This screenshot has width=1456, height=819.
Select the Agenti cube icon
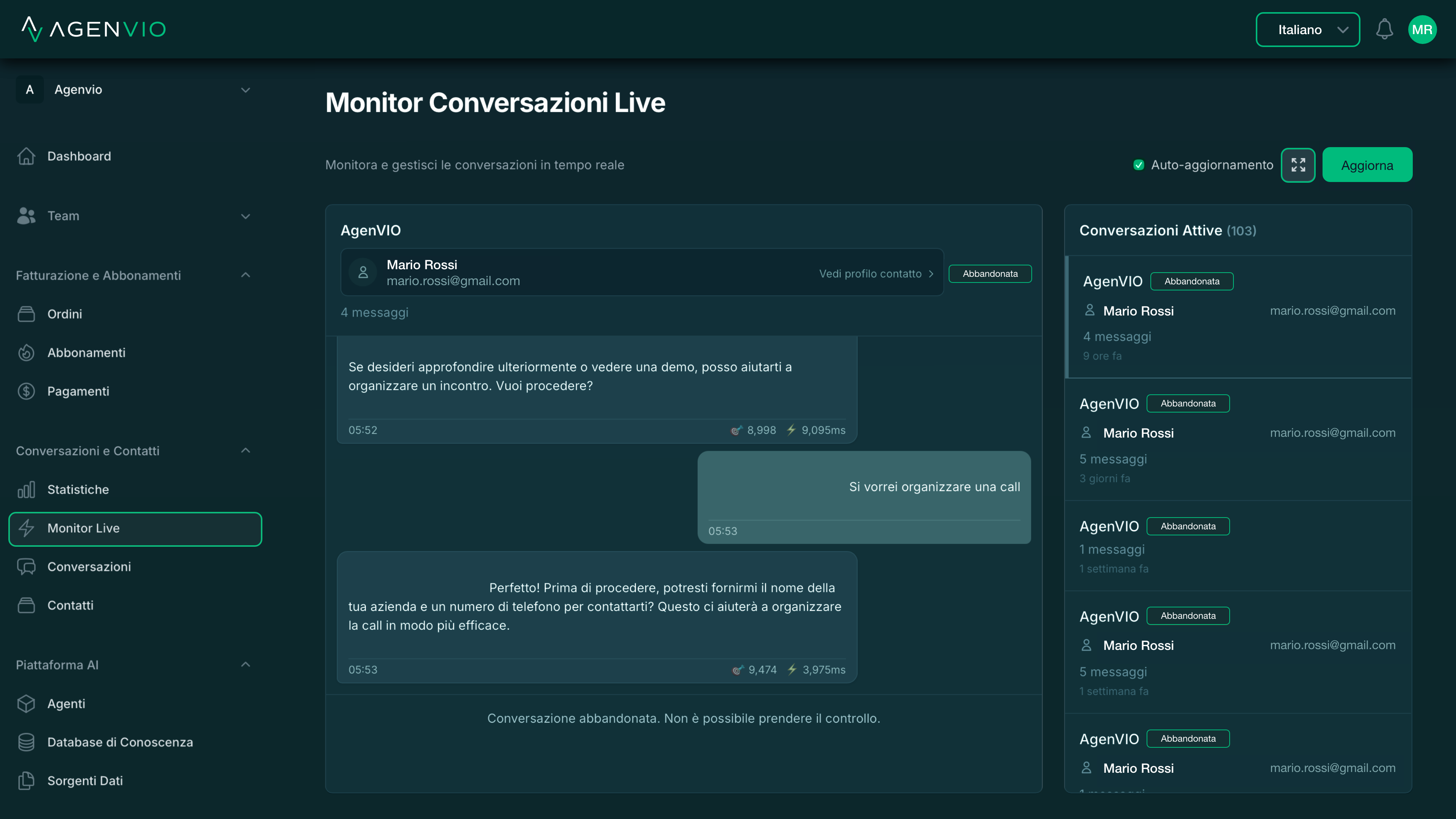point(26,704)
